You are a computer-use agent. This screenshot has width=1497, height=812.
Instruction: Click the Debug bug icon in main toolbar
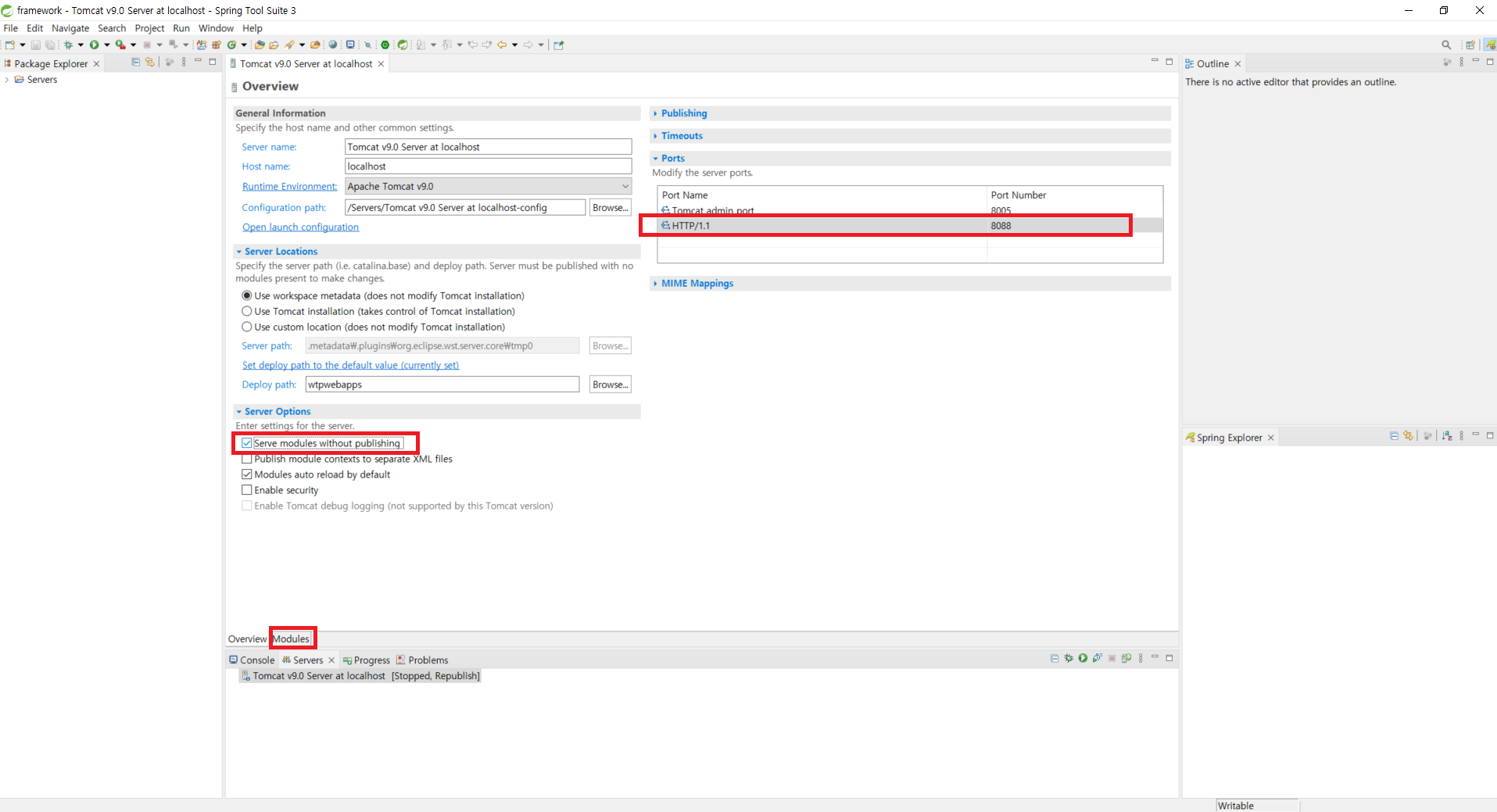coord(69,45)
